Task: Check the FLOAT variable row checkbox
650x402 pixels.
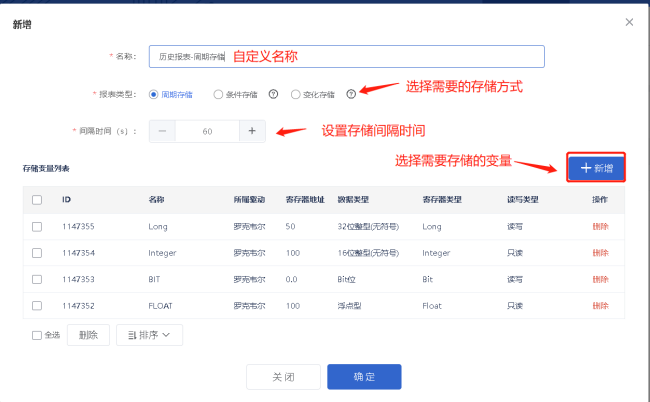Action: pyautogui.click(x=37, y=306)
